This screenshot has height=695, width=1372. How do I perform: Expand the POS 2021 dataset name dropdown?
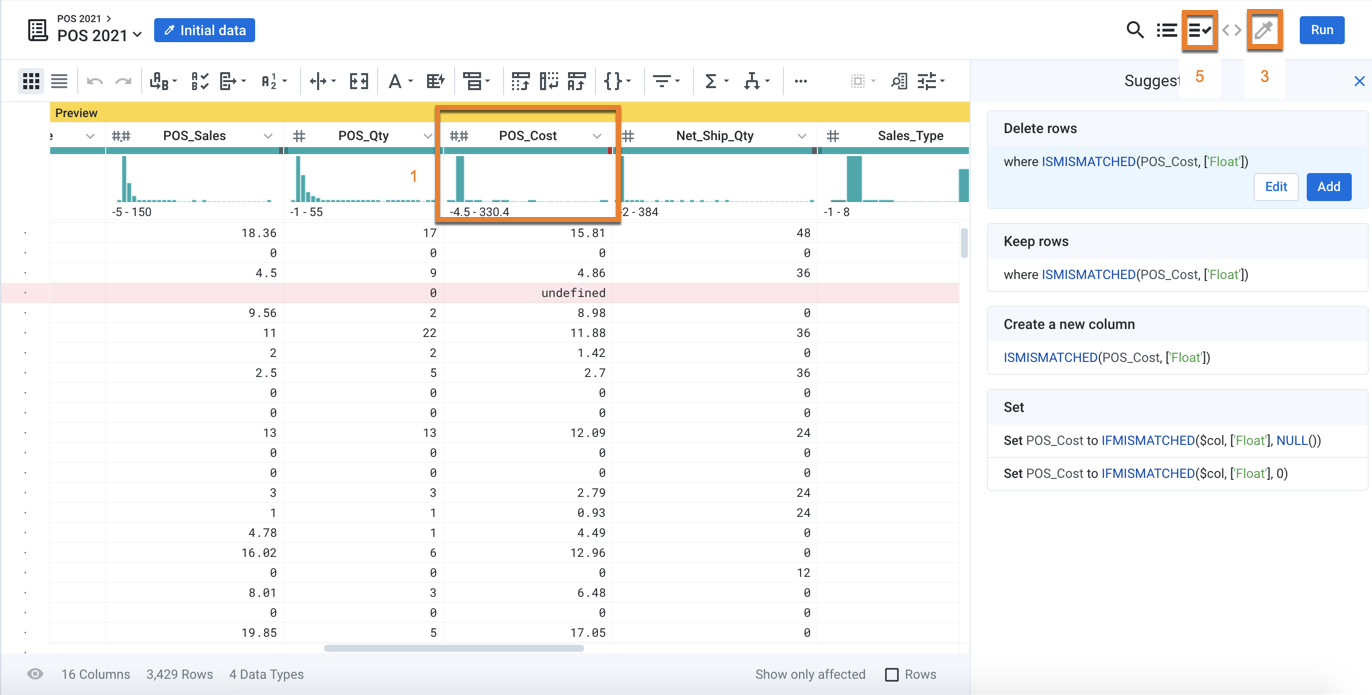pos(137,36)
